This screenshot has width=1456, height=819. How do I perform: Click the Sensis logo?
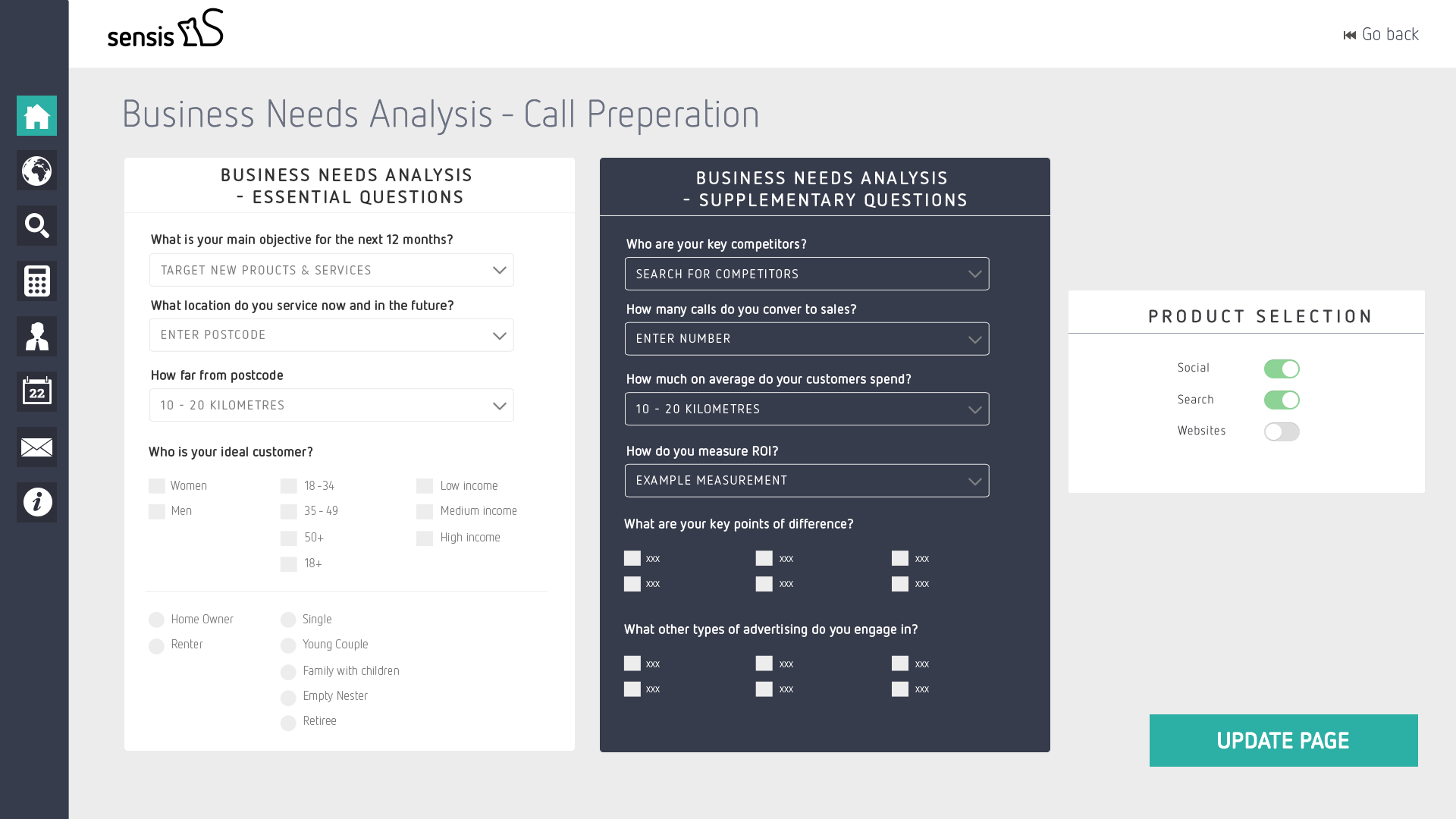click(x=165, y=29)
